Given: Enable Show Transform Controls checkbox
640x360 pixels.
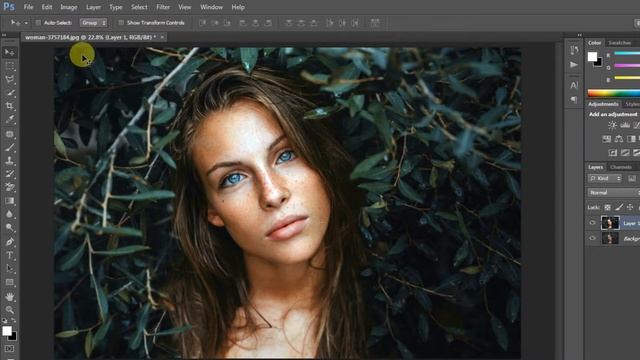Looking at the screenshot, I should [x=121, y=23].
